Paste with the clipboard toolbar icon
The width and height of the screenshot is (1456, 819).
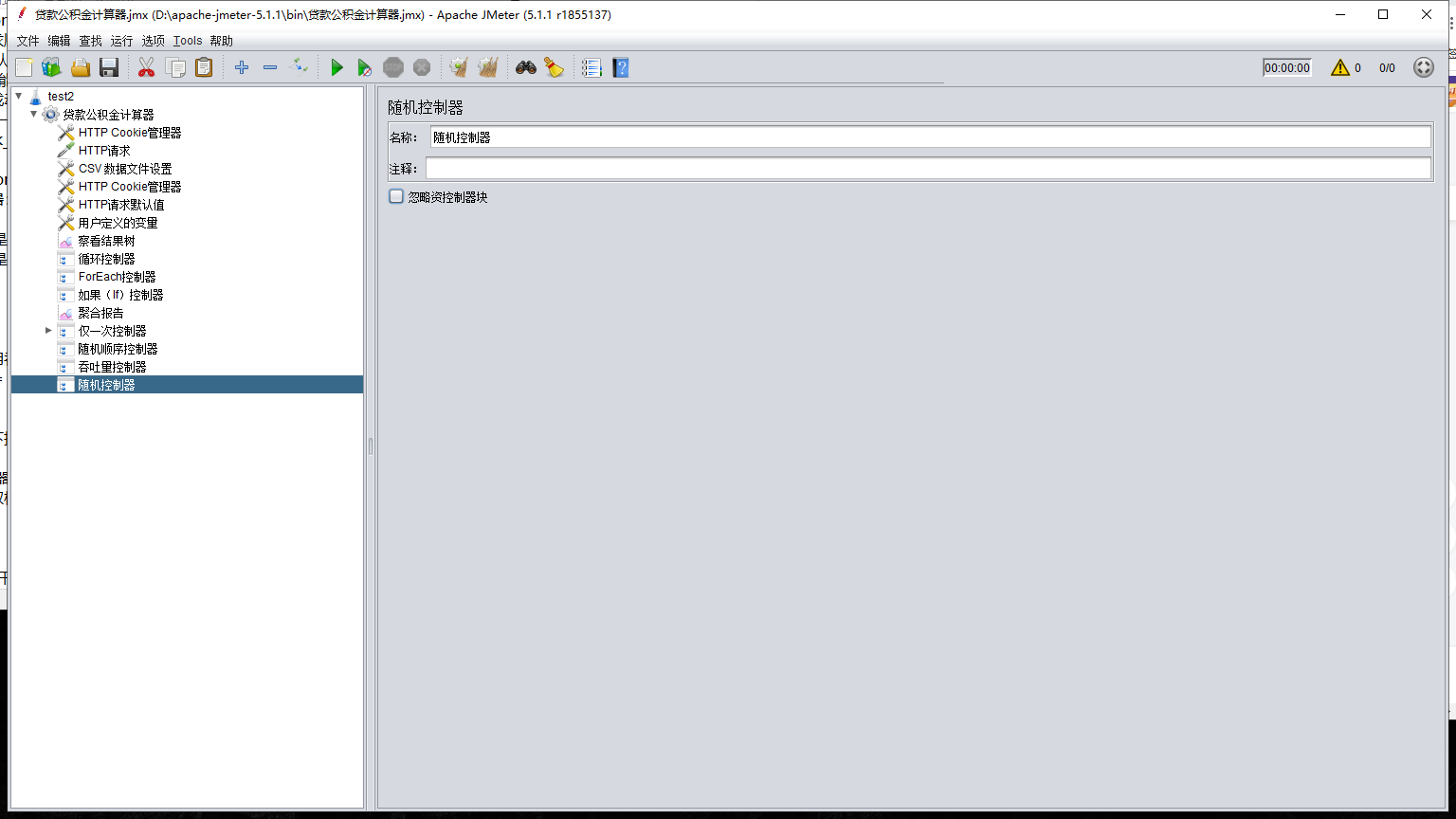click(204, 67)
